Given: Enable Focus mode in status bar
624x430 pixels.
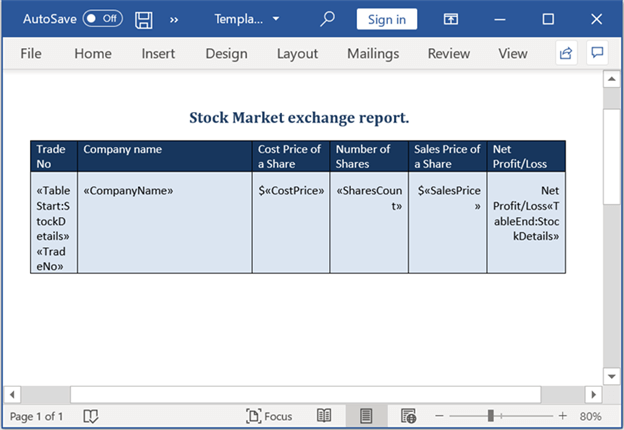Looking at the screenshot, I should point(269,415).
